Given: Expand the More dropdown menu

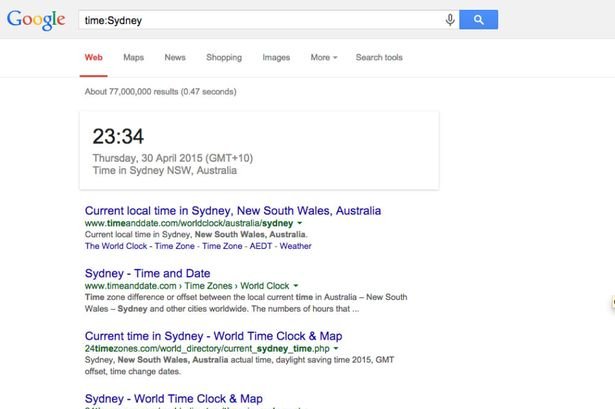Looking at the screenshot, I should (324, 58).
